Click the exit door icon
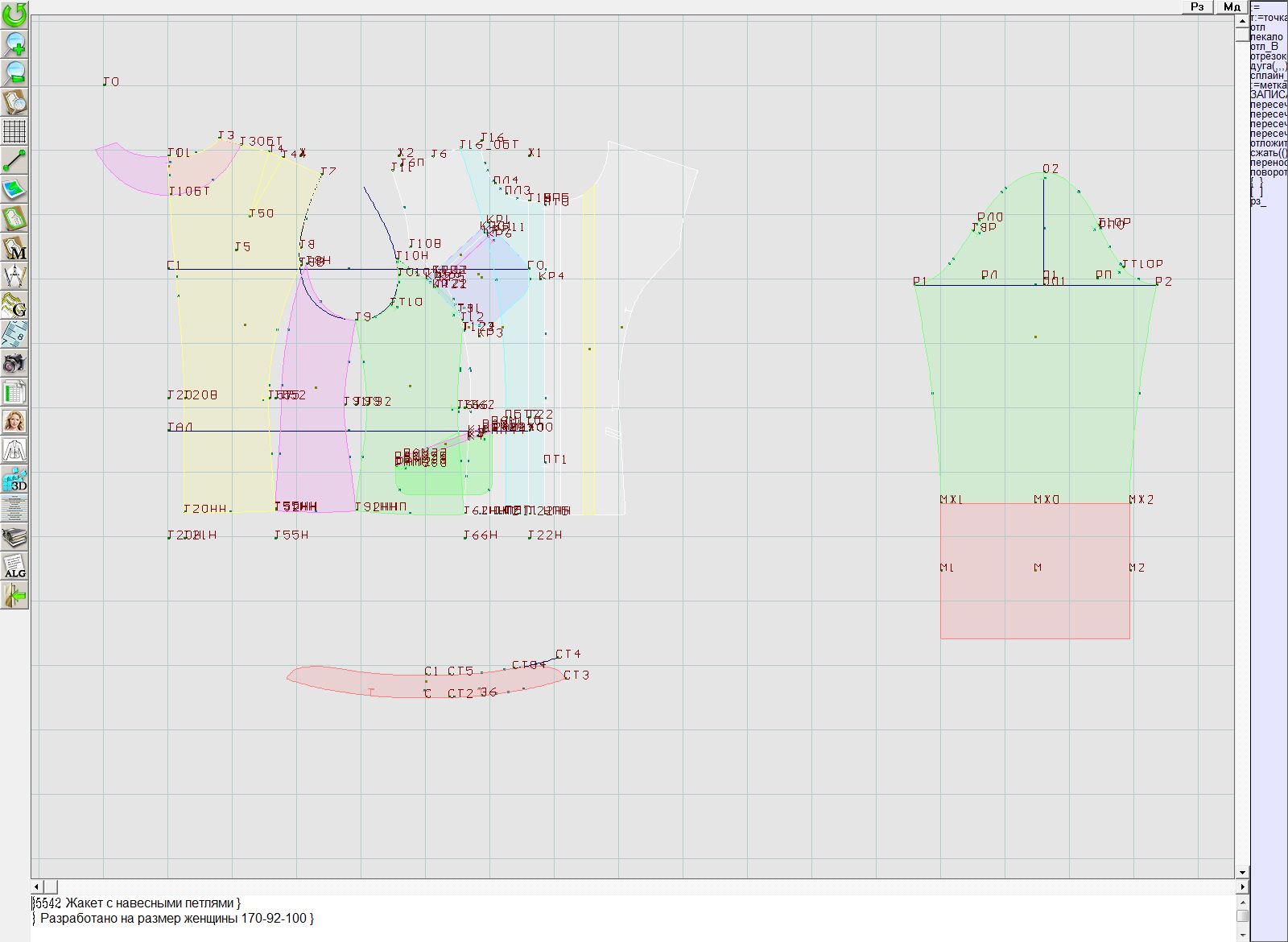1288x942 pixels. (x=14, y=596)
